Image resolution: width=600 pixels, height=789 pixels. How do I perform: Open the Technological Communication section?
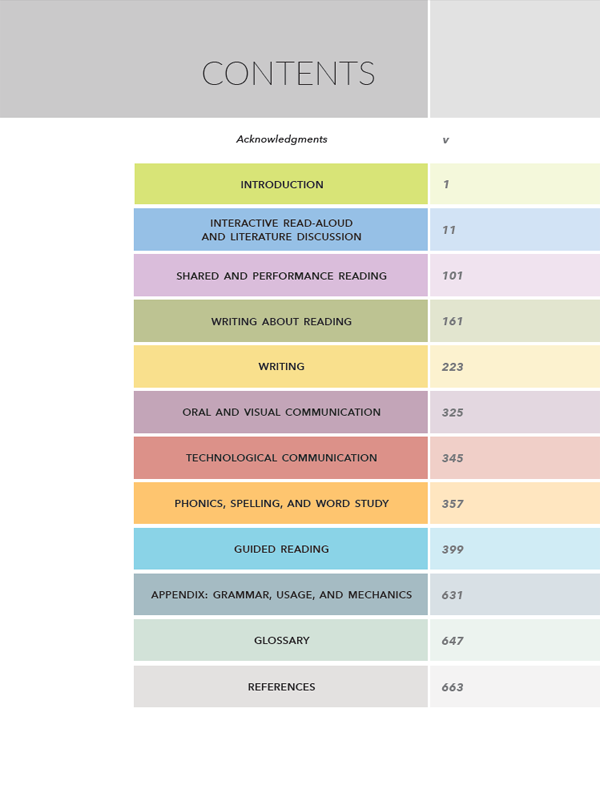pyautogui.click(x=282, y=458)
